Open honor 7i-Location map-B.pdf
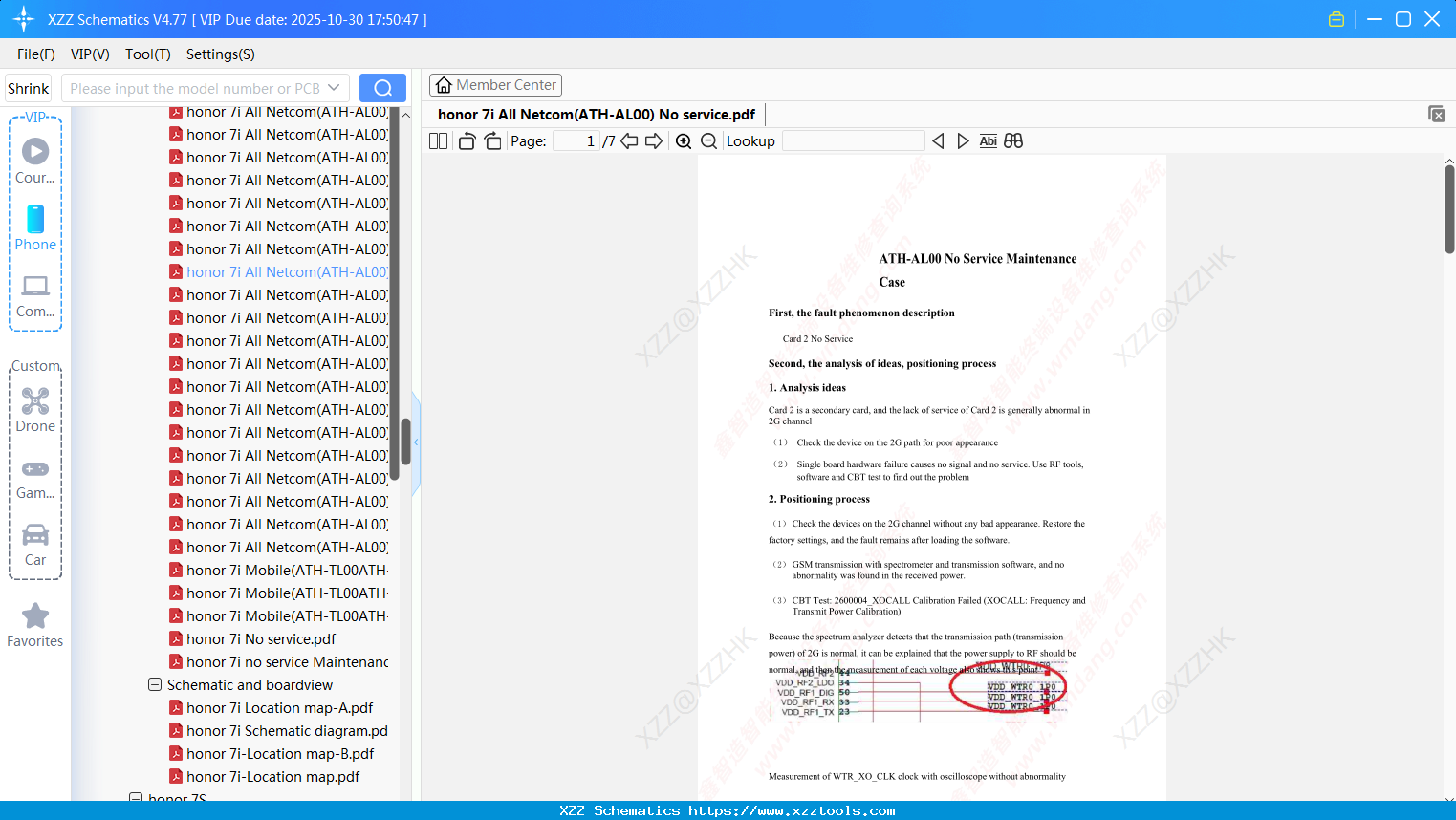Image resolution: width=1456 pixels, height=820 pixels. [272, 753]
